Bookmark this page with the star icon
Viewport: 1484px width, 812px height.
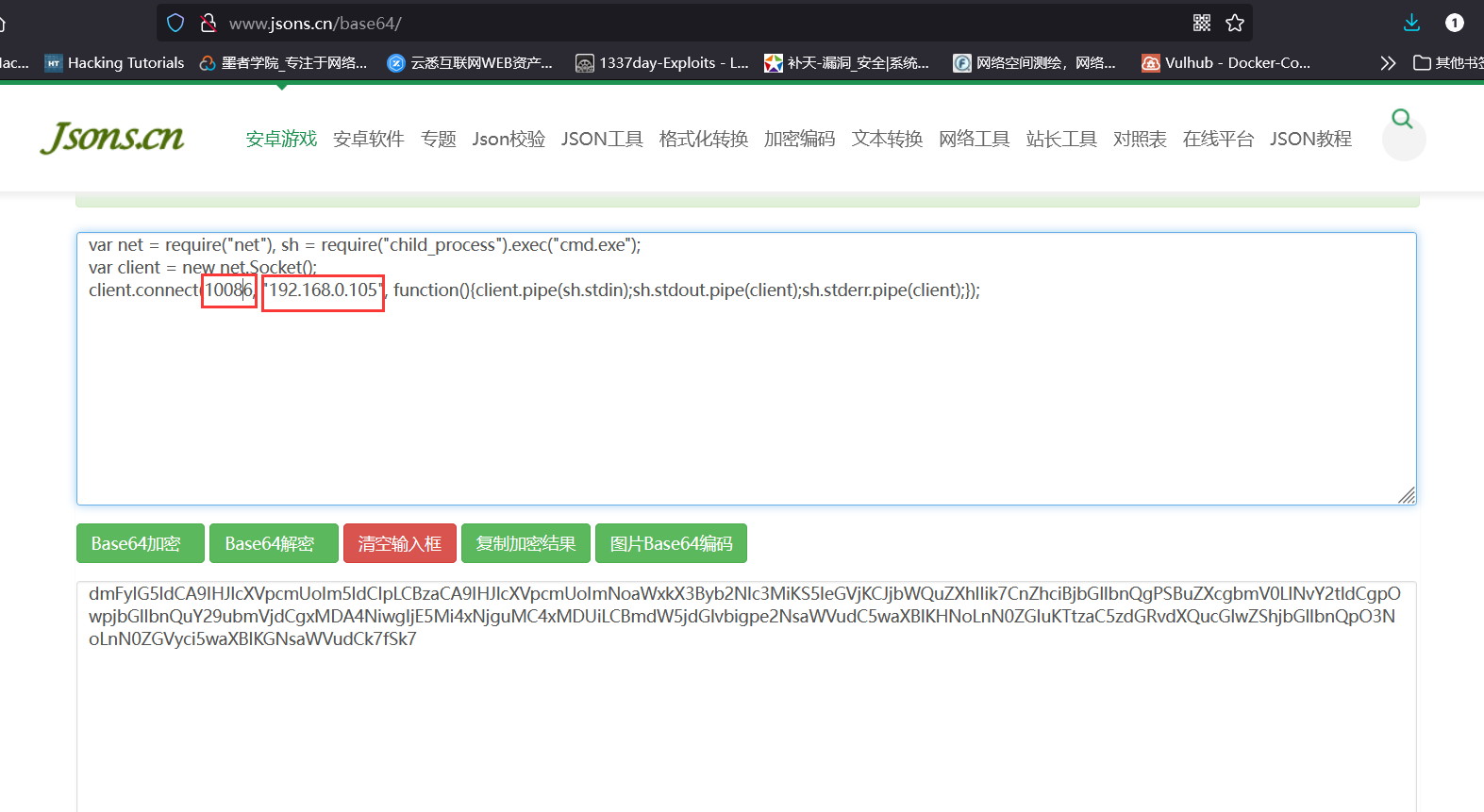(x=1235, y=23)
